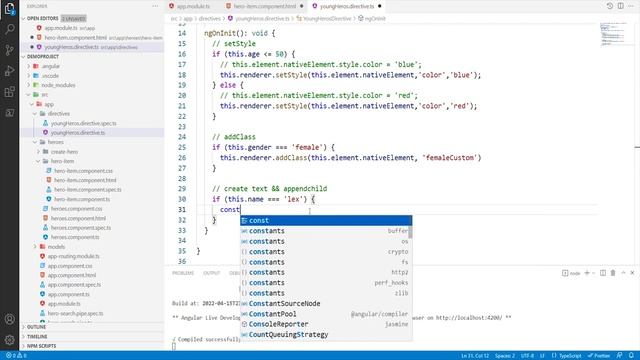Click Spaces: 2 indentation setting
The height and width of the screenshot is (360, 640).
click(505, 356)
